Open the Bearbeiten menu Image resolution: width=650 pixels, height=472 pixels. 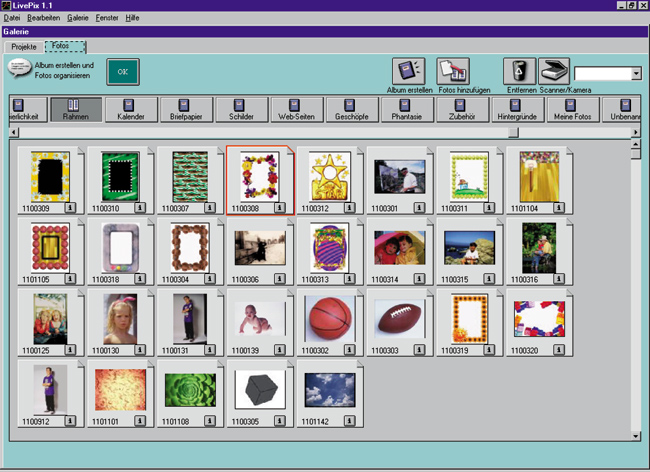pos(43,18)
